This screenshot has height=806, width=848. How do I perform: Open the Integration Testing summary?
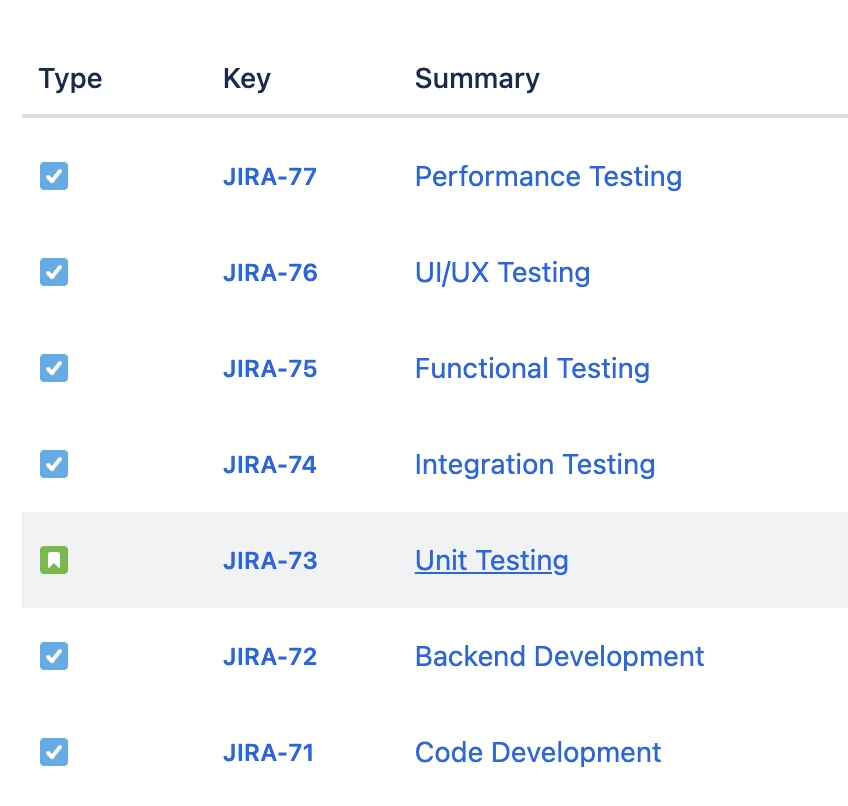click(x=535, y=465)
